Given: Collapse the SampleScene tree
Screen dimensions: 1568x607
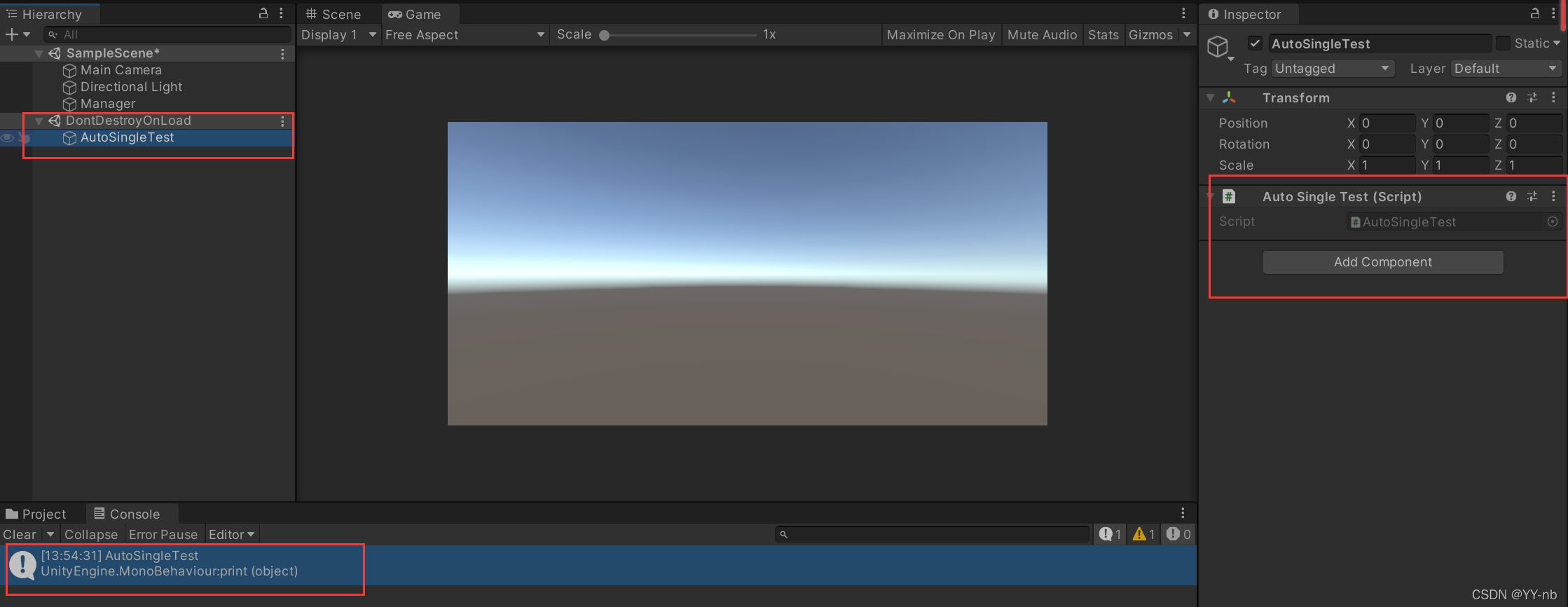Looking at the screenshot, I should click(x=39, y=53).
